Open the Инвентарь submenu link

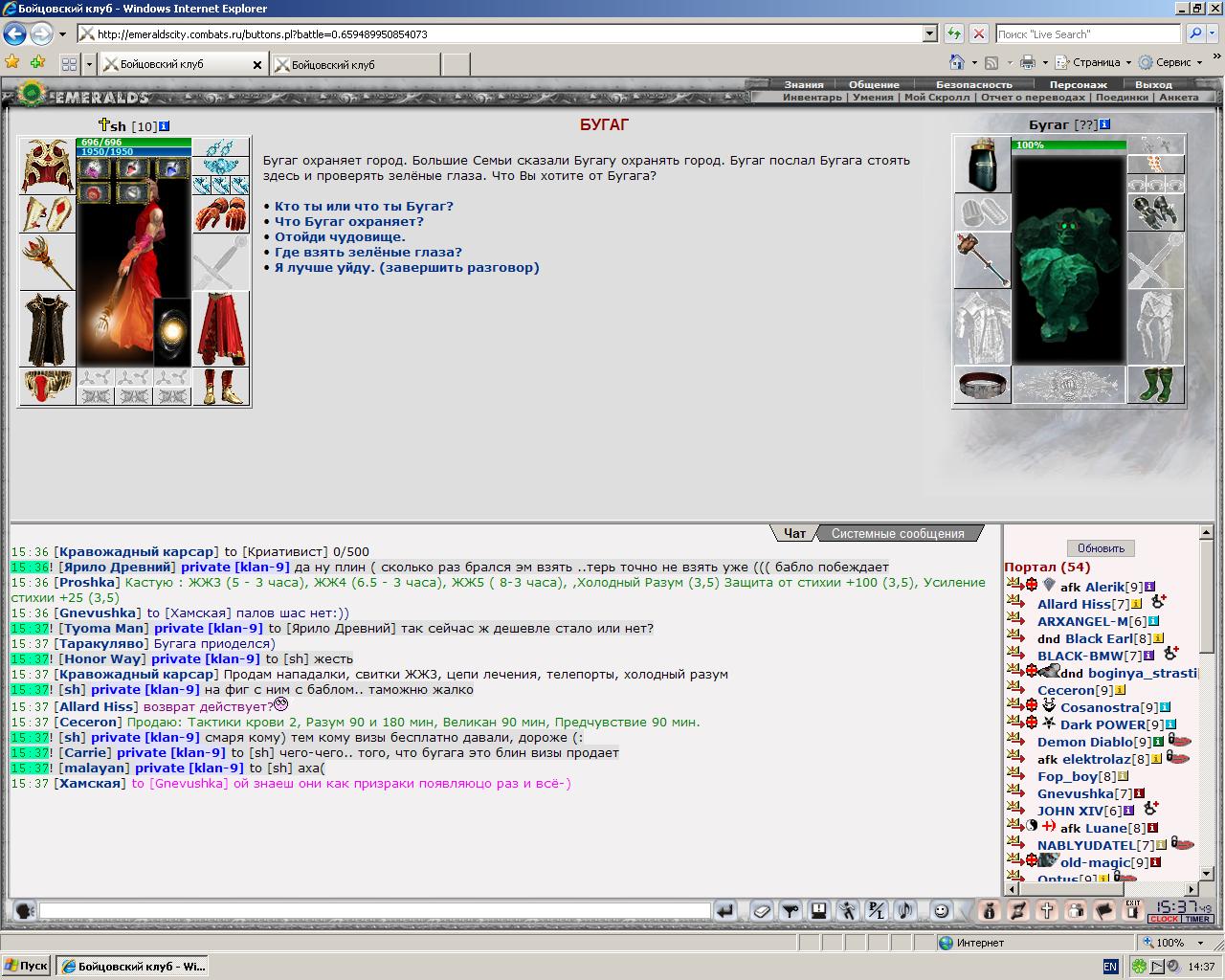click(x=812, y=97)
